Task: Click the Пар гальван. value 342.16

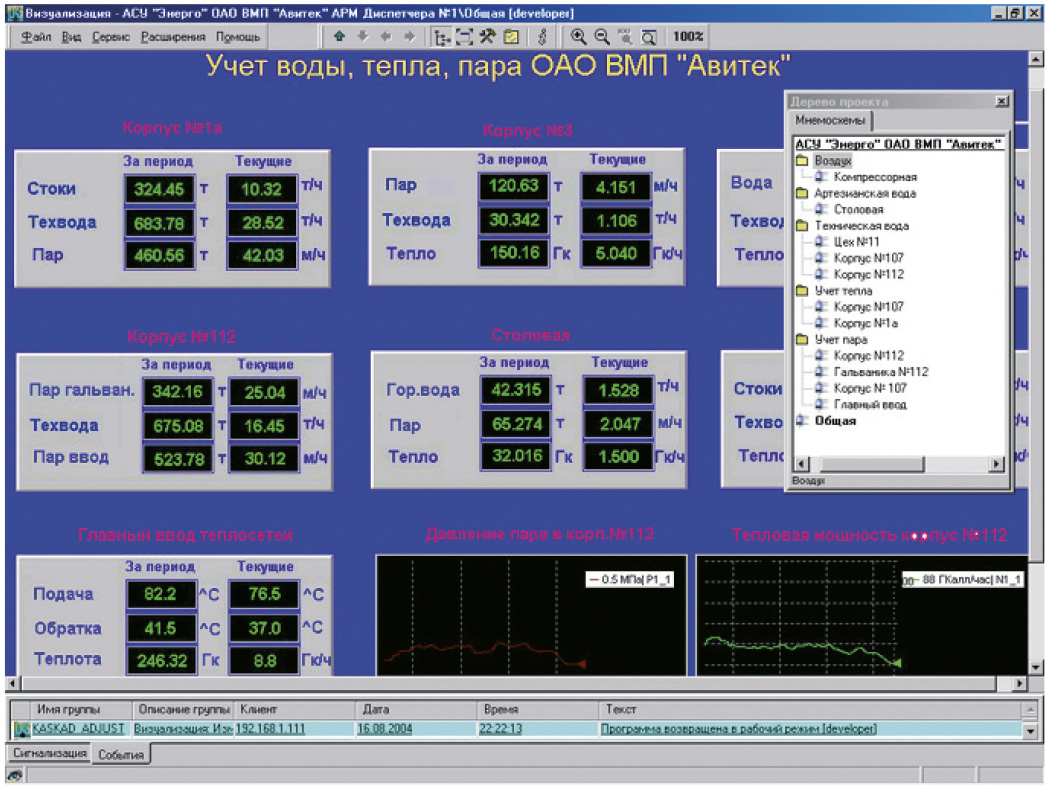Action: tap(177, 392)
